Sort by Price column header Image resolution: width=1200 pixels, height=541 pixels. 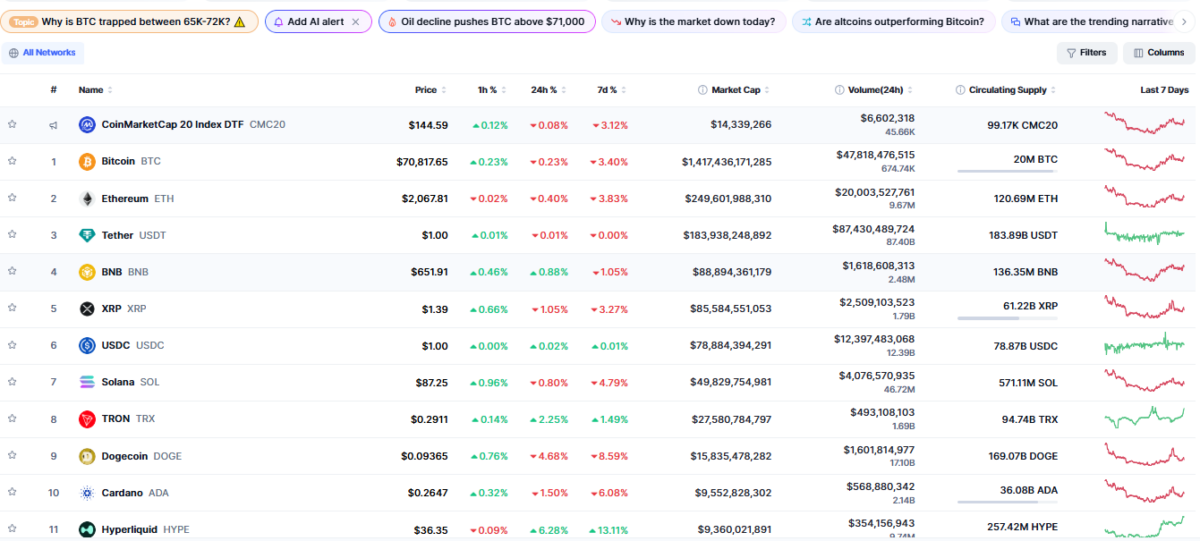coord(431,90)
